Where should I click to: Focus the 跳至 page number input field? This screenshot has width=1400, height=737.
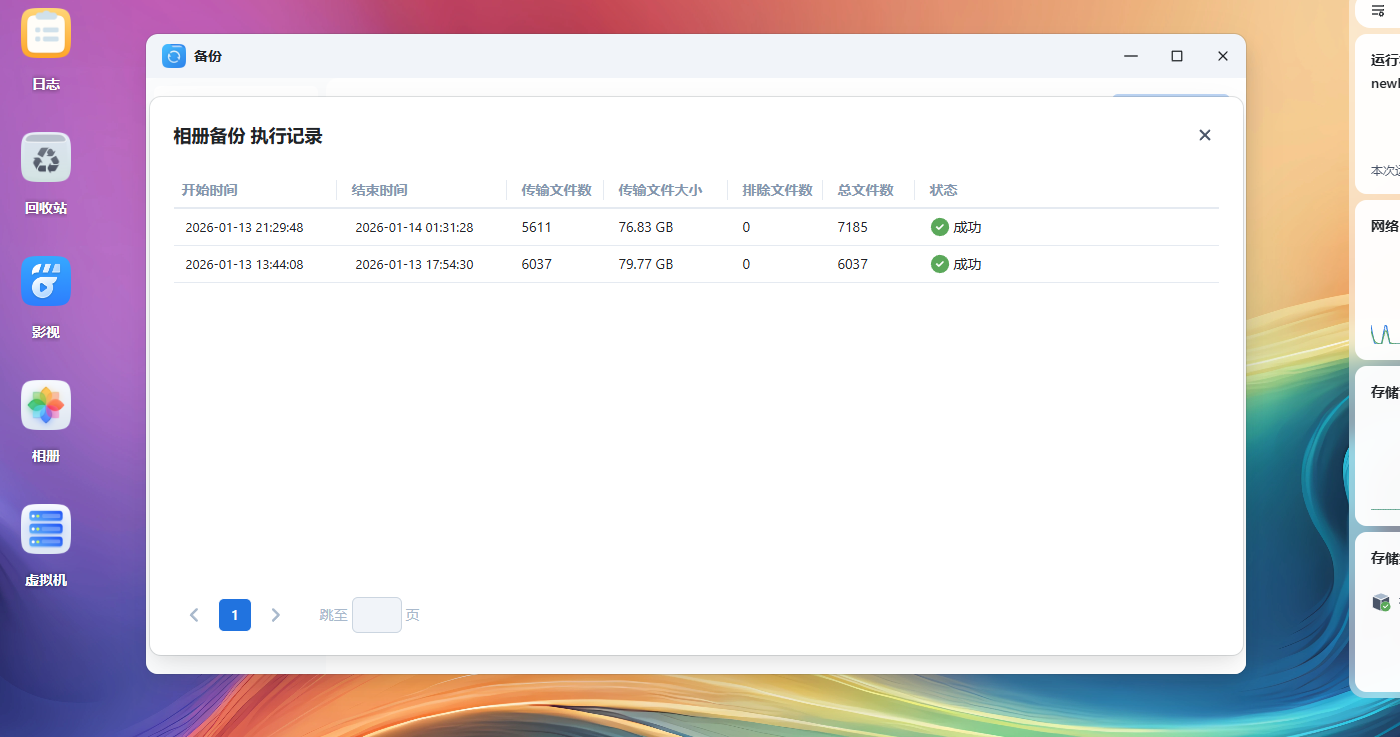(x=376, y=615)
